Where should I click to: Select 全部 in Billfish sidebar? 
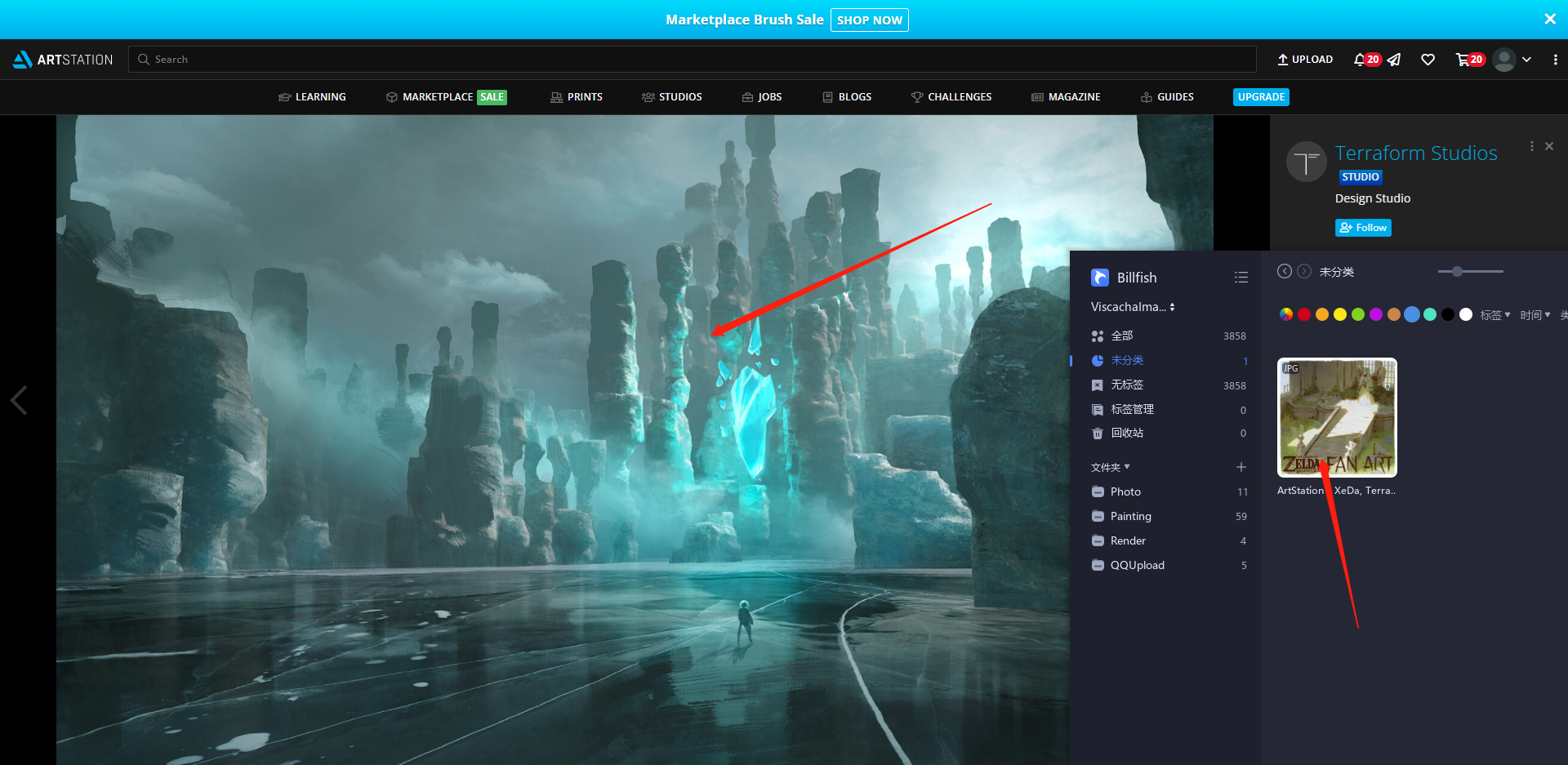[1169, 336]
